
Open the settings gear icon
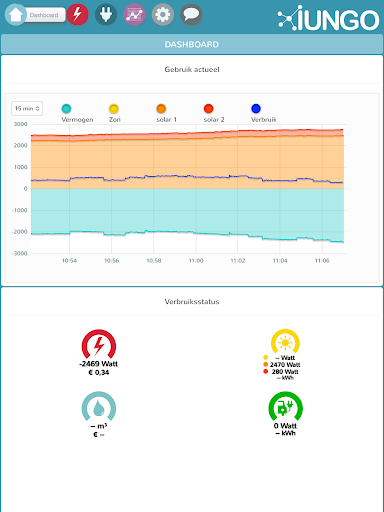click(x=163, y=15)
